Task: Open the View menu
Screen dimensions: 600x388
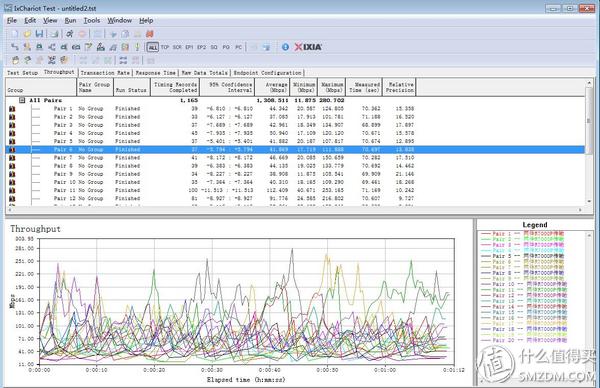Action: coord(50,21)
